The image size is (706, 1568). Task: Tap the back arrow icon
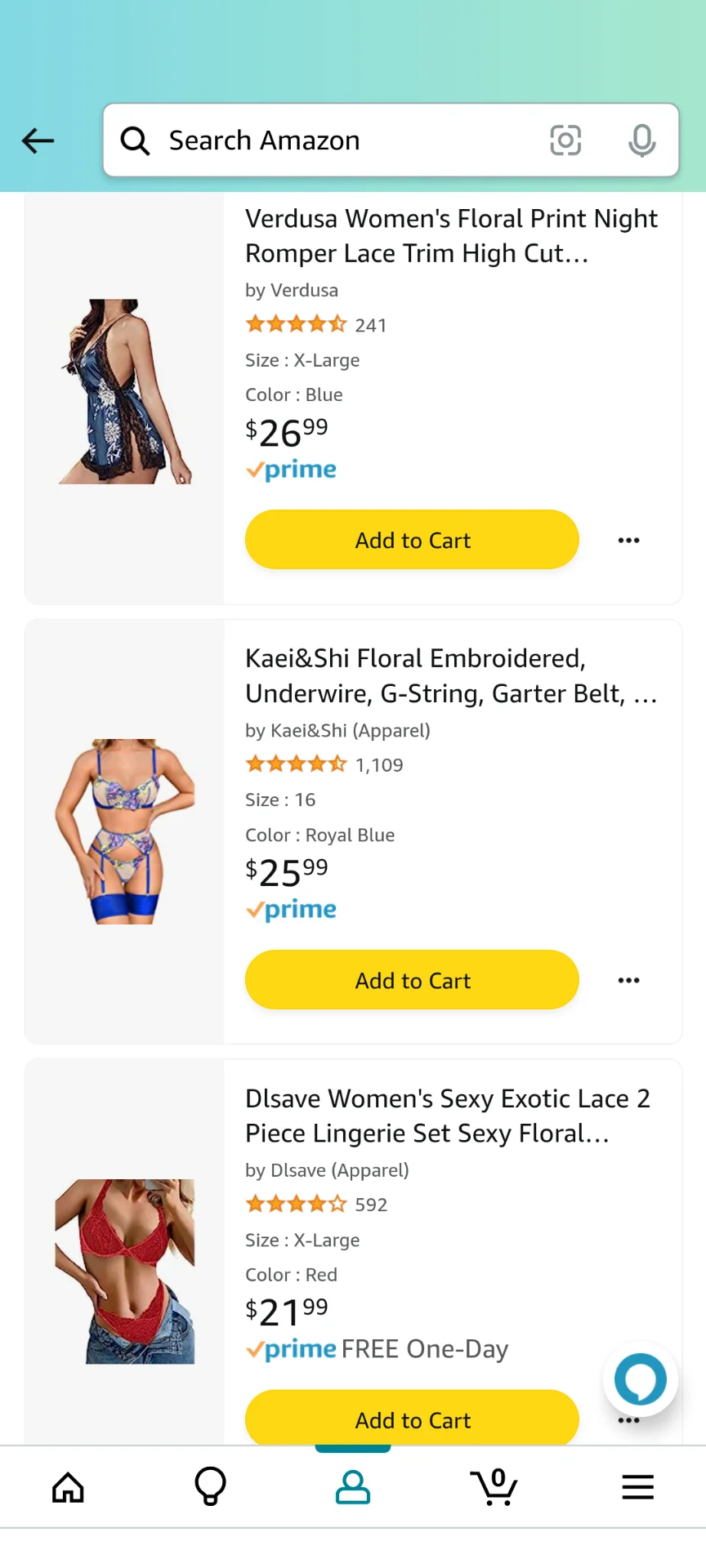click(x=38, y=140)
